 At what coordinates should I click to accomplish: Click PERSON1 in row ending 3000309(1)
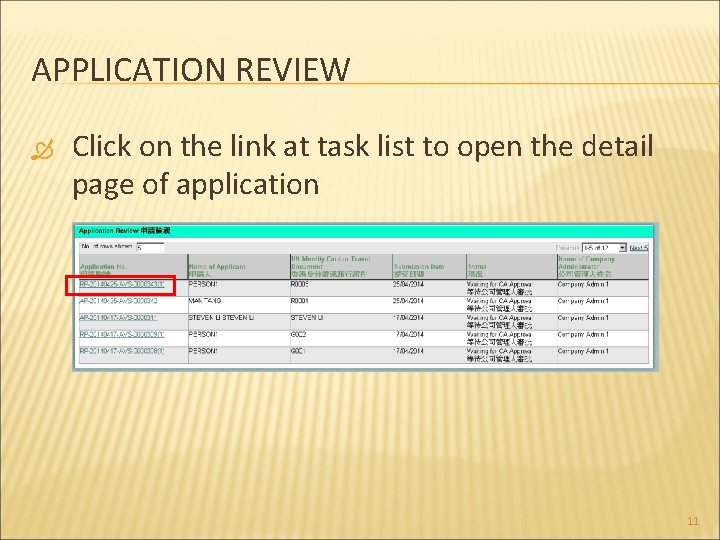click(x=202, y=334)
